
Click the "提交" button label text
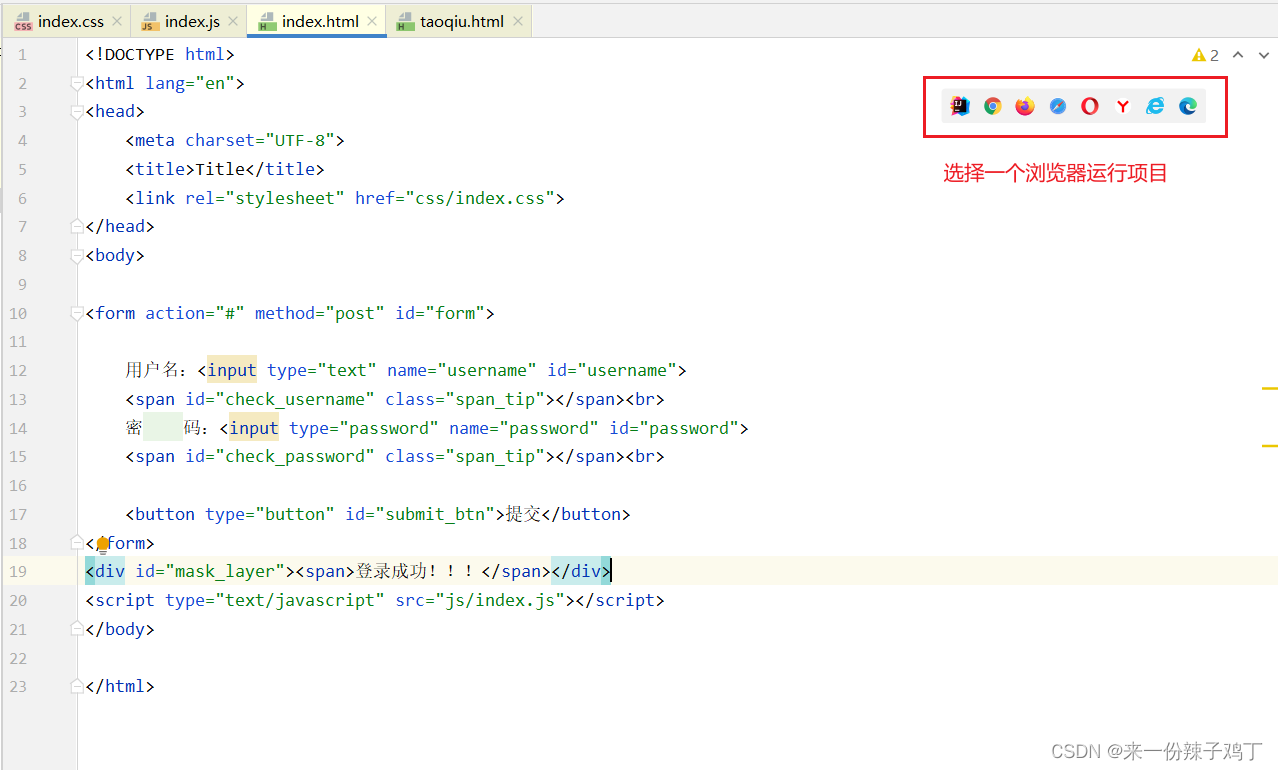(x=523, y=514)
